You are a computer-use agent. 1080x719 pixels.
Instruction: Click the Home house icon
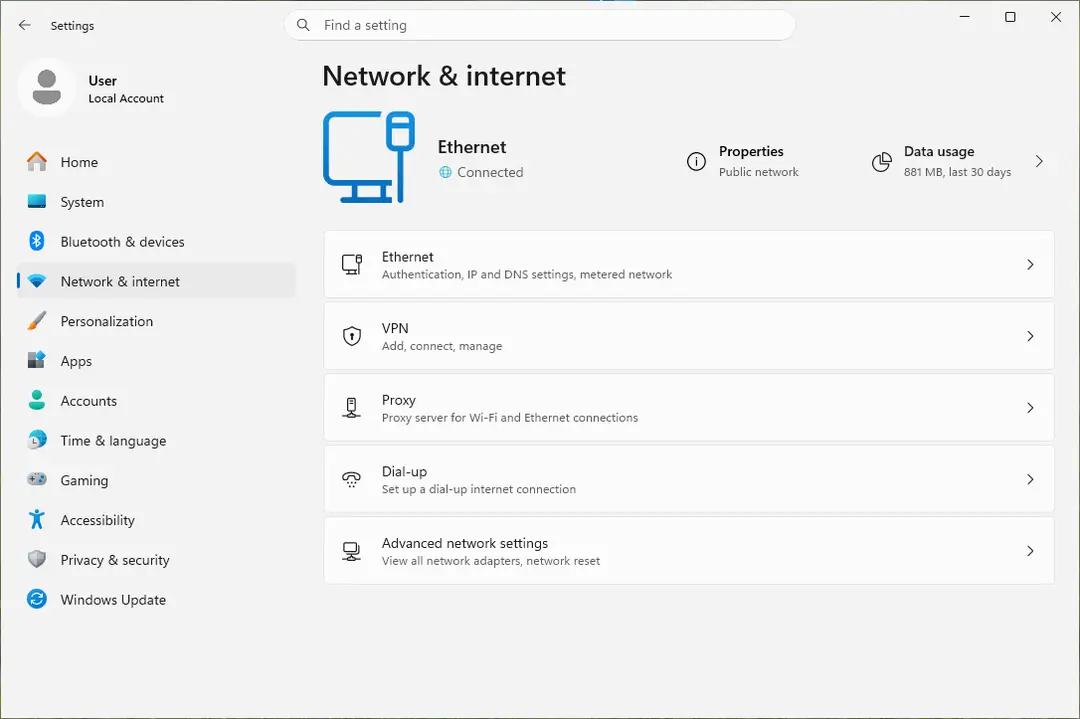(x=37, y=162)
